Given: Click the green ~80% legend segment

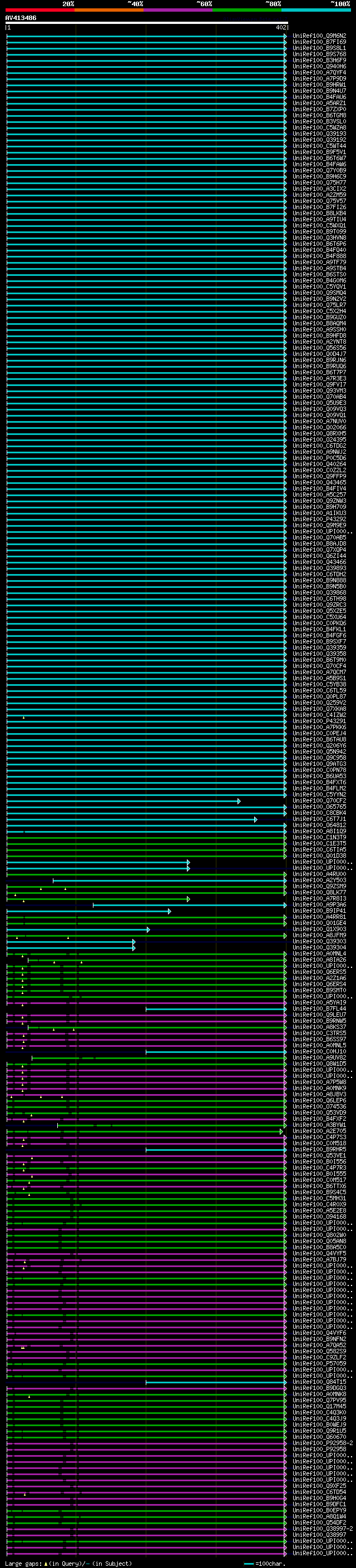Looking at the screenshot, I should pyautogui.click(x=247, y=10).
